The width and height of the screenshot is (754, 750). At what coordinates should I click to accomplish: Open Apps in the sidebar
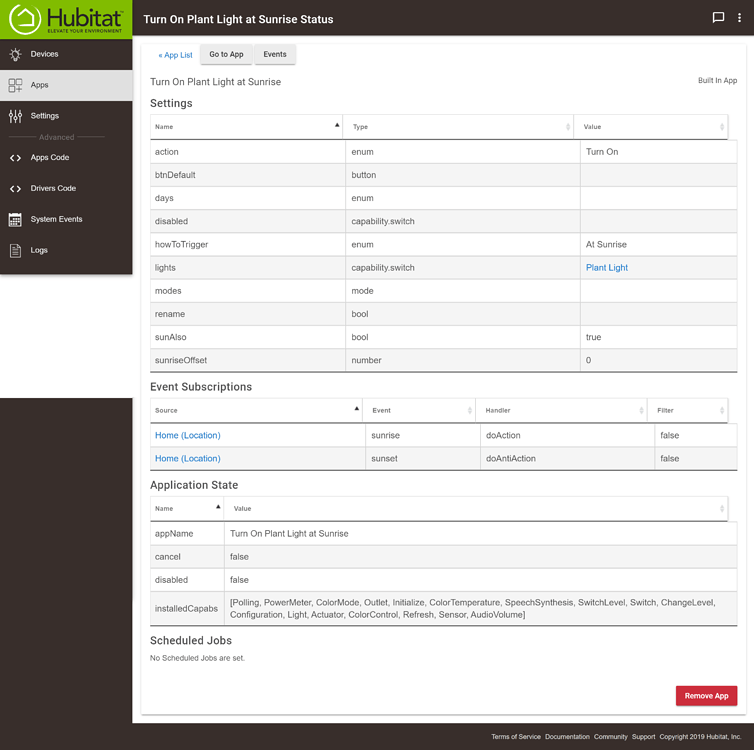coord(66,85)
